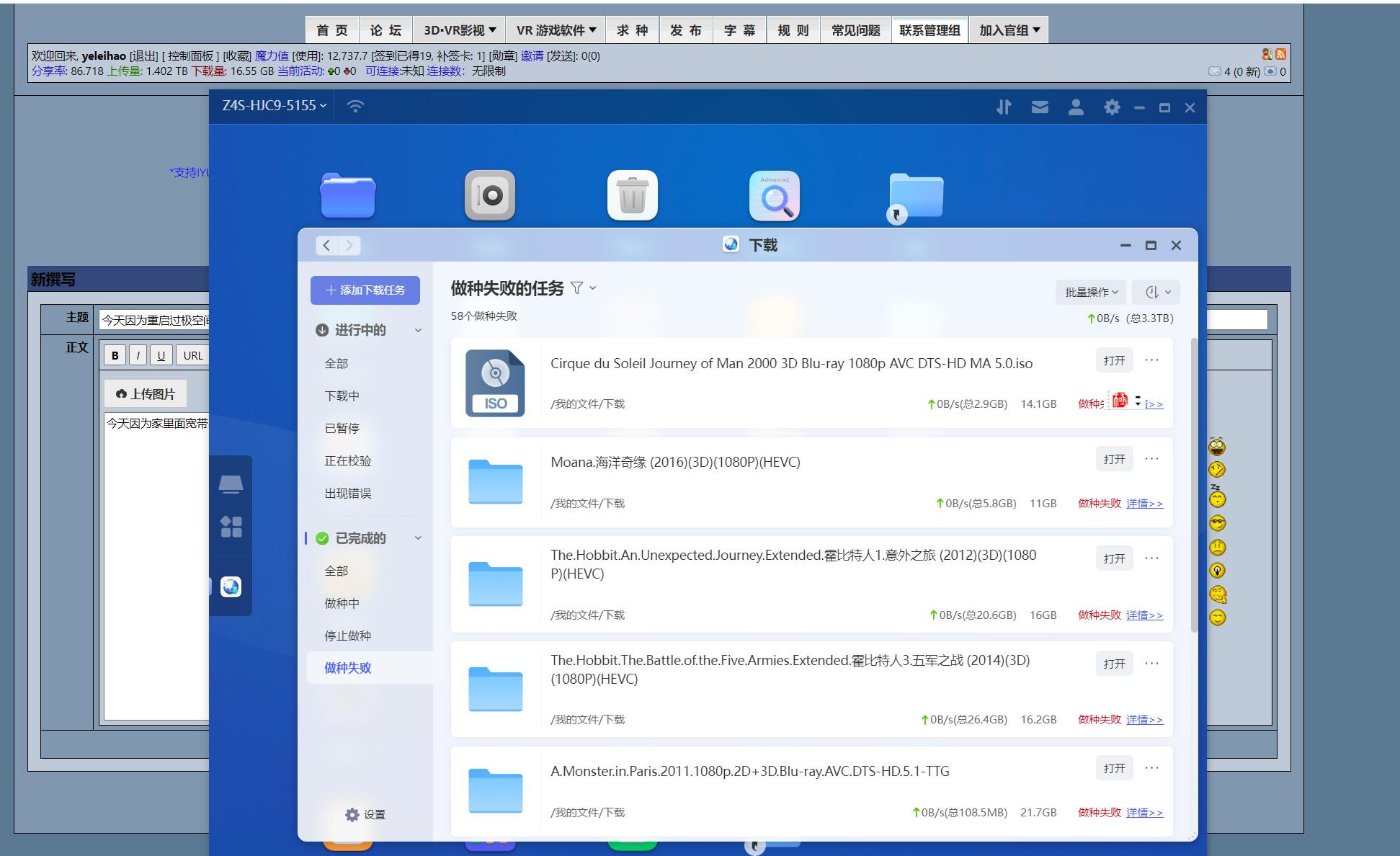The width and height of the screenshot is (1400, 856).
Task: Open the filter funnel next to 做种失败的任务
Action: 577,288
